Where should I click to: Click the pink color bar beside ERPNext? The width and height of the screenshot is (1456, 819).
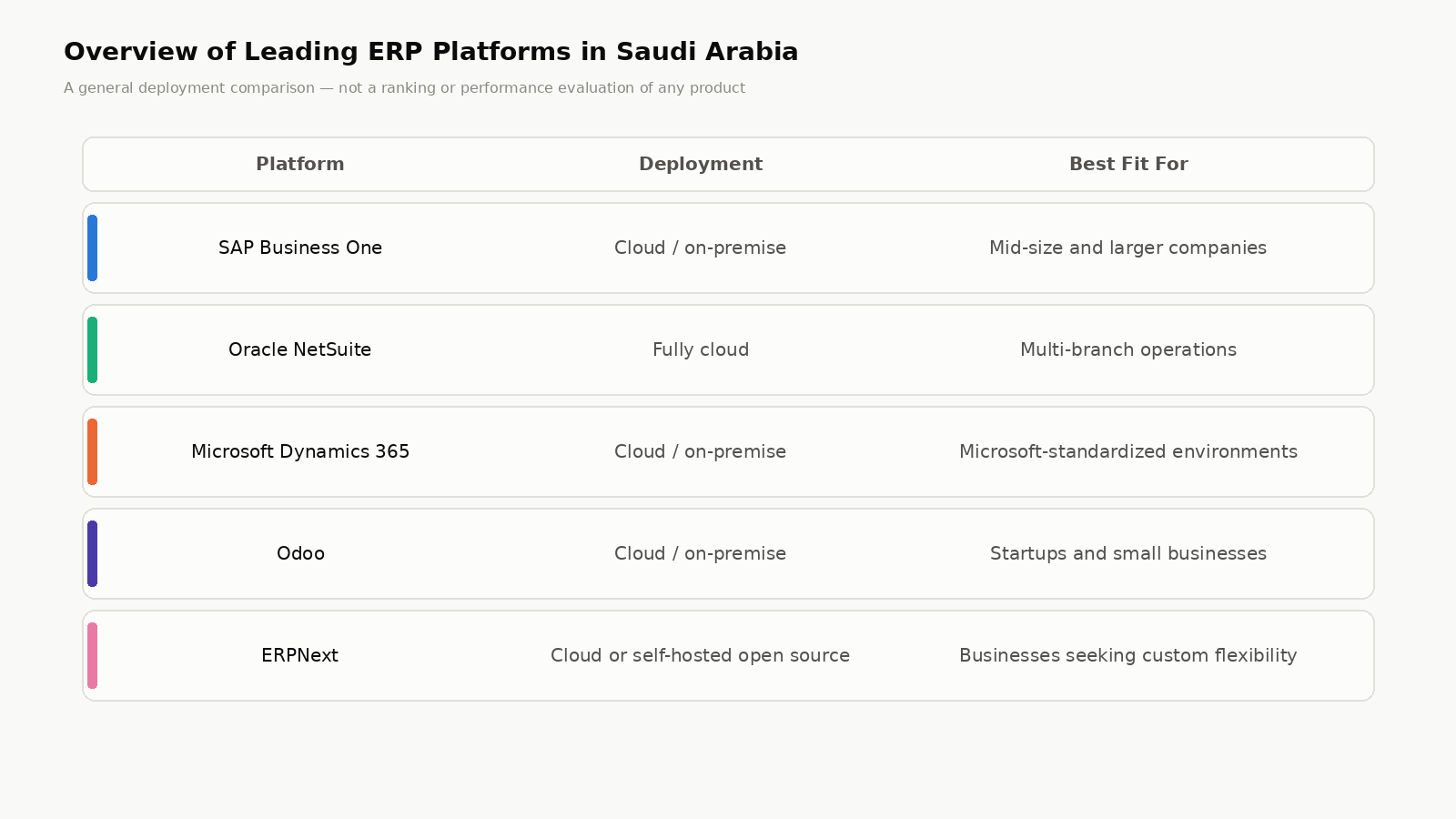coord(92,655)
